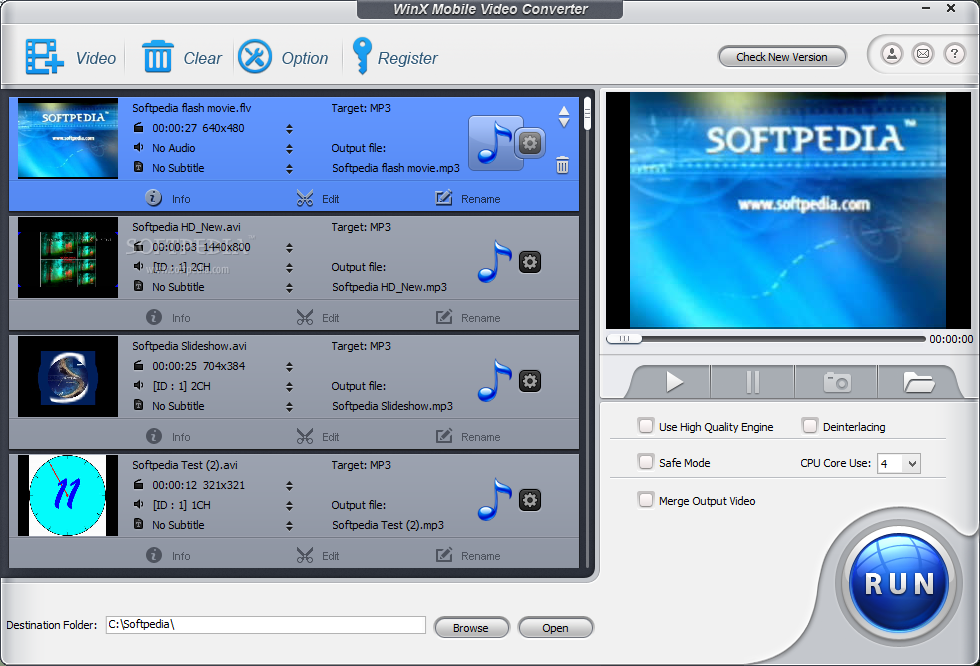Start conversion with the RUN button
Image resolution: width=980 pixels, height=666 pixels.
coord(899,584)
